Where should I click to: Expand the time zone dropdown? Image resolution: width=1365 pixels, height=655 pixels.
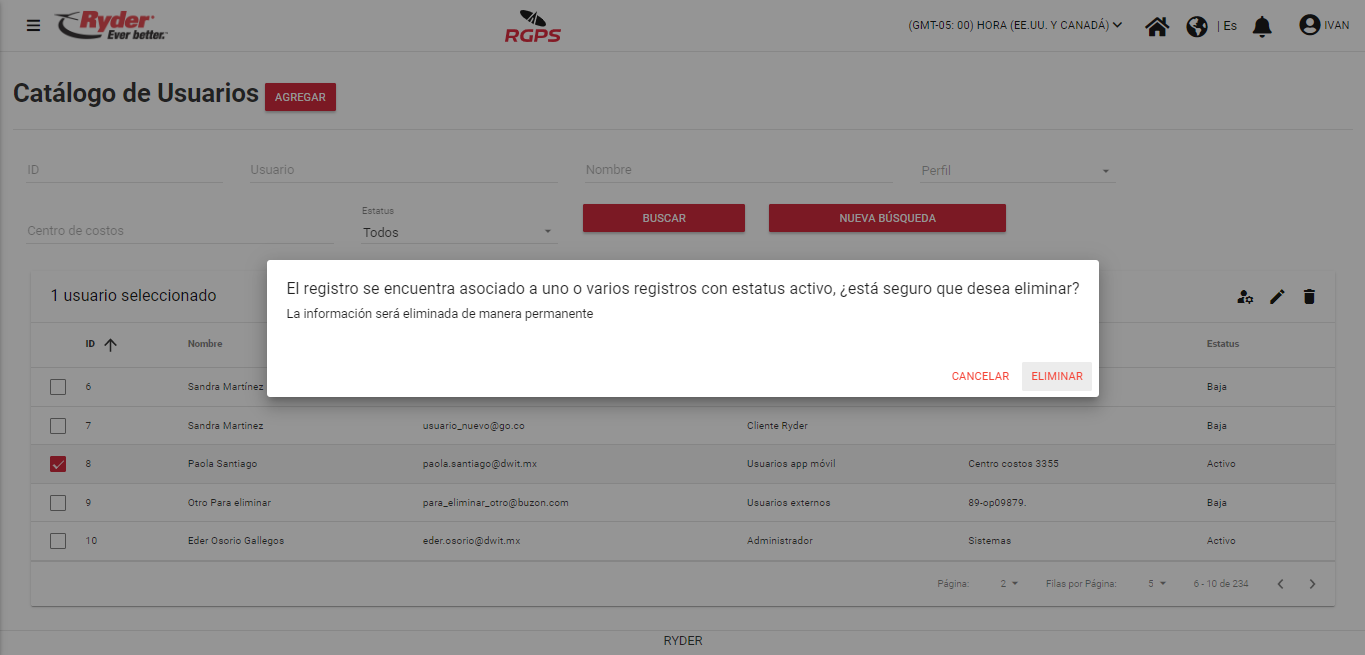1015,25
